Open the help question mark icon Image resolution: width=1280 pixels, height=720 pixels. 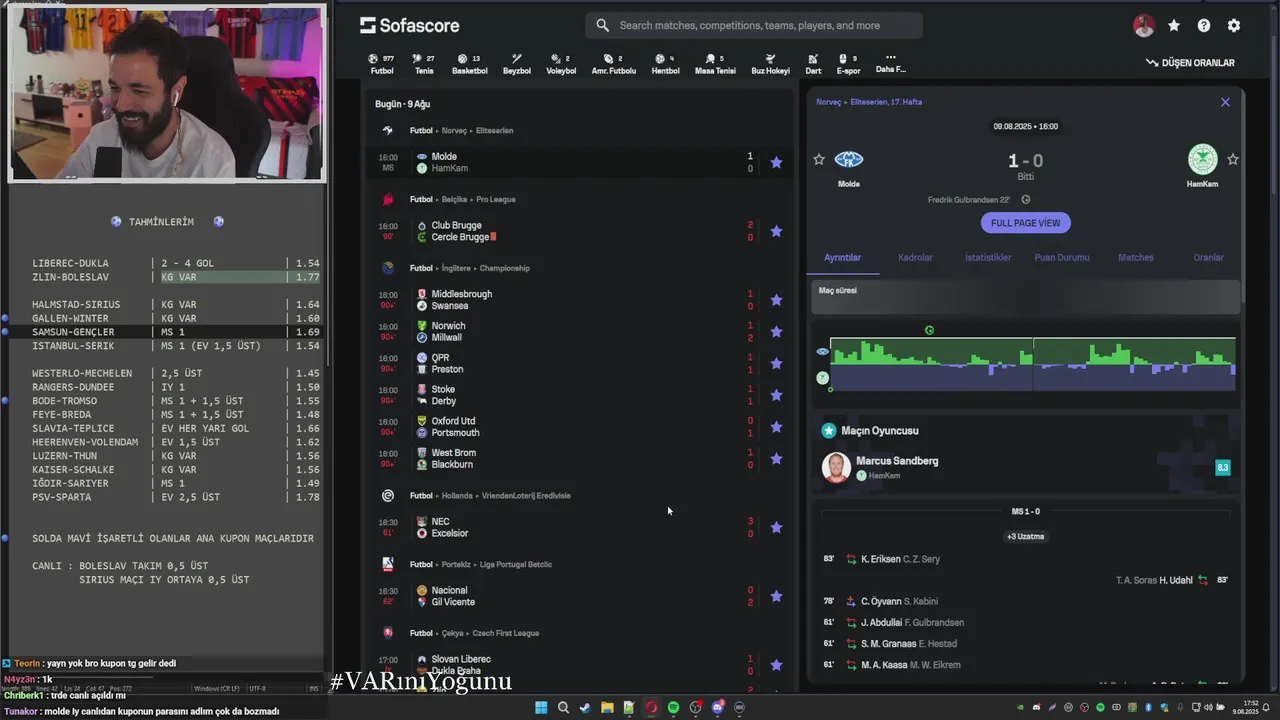pyautogui.click(x=1204, y=26)
